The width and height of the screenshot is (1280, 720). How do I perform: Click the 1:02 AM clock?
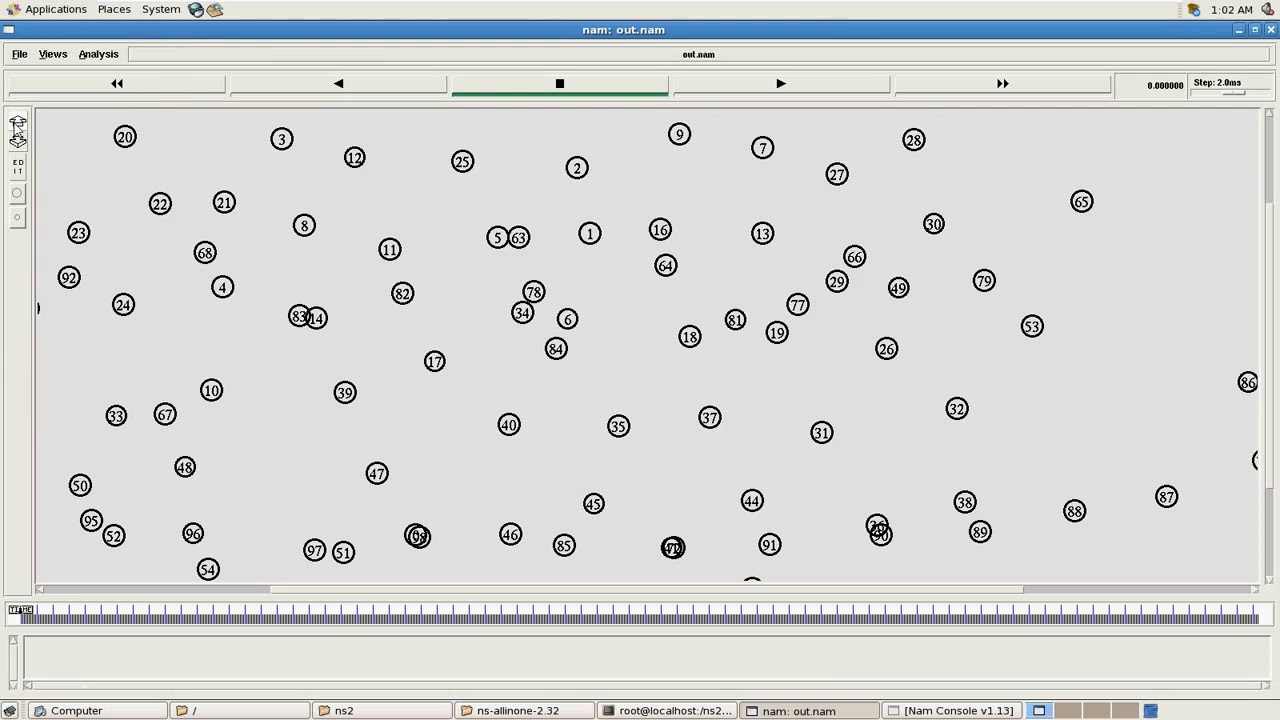point(1231,9)
